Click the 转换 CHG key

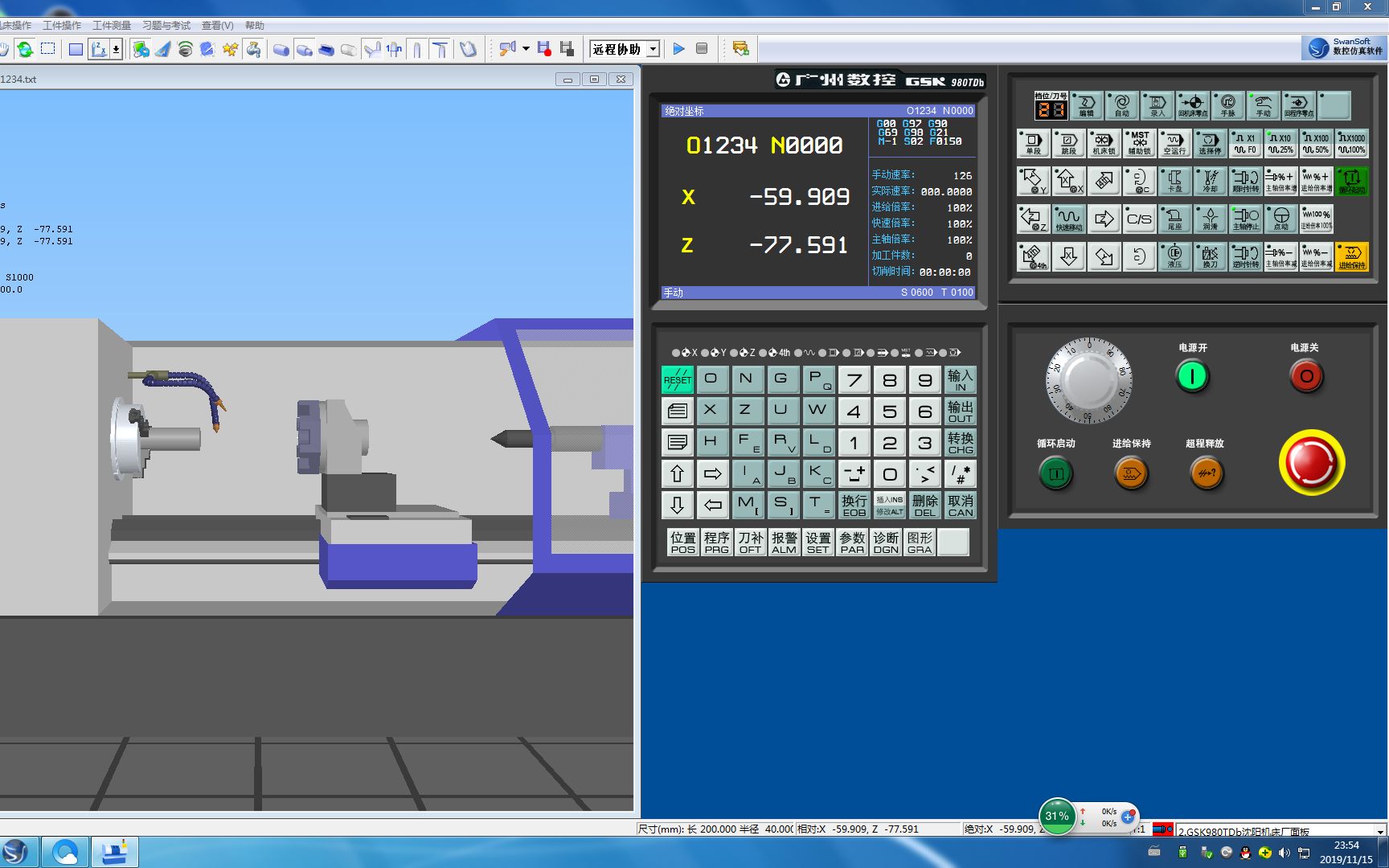tap(960, 442)
